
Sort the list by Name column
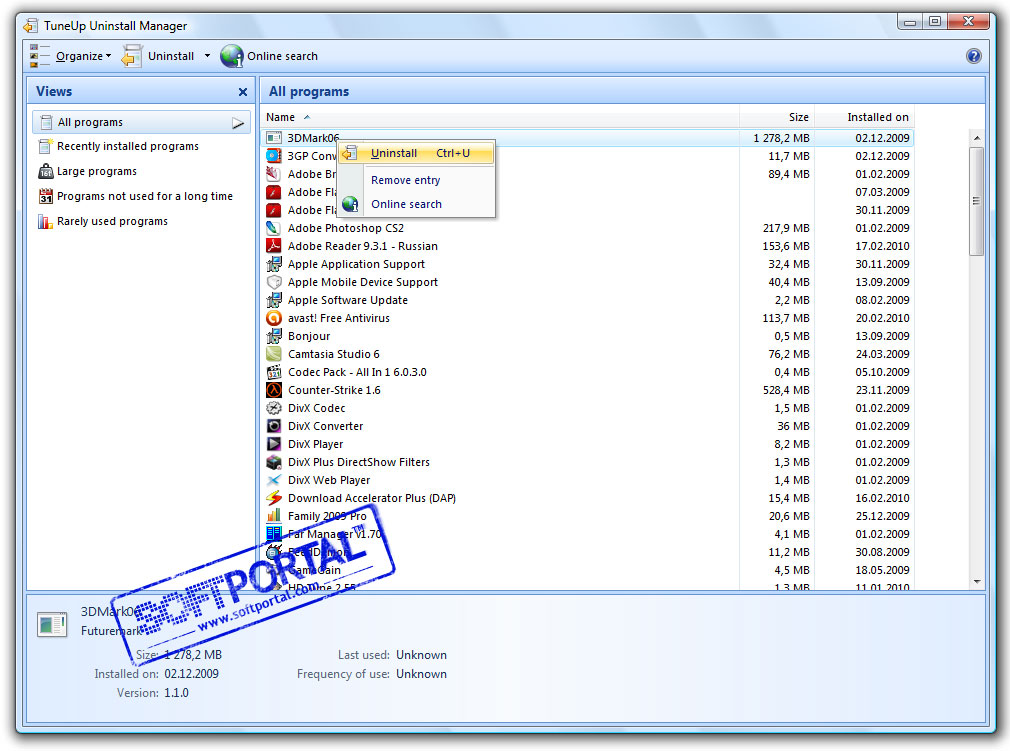(x=281, y=117)
